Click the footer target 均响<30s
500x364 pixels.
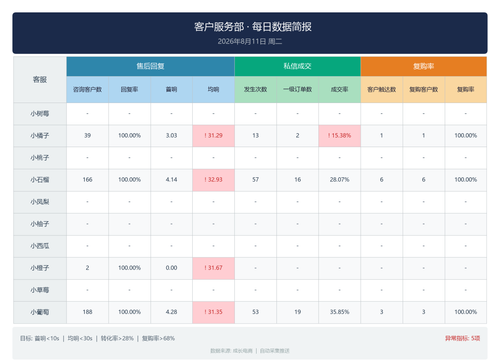coord(80,338)
